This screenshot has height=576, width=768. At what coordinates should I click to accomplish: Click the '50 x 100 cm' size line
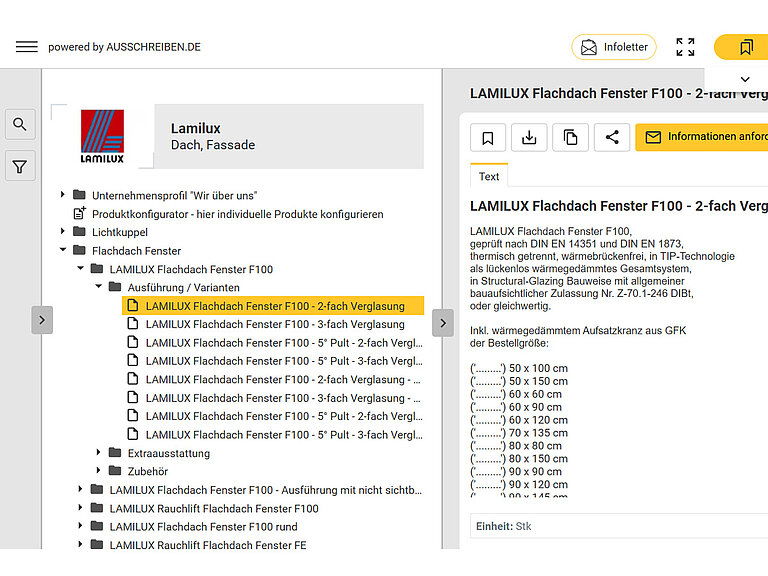point(519,368)
